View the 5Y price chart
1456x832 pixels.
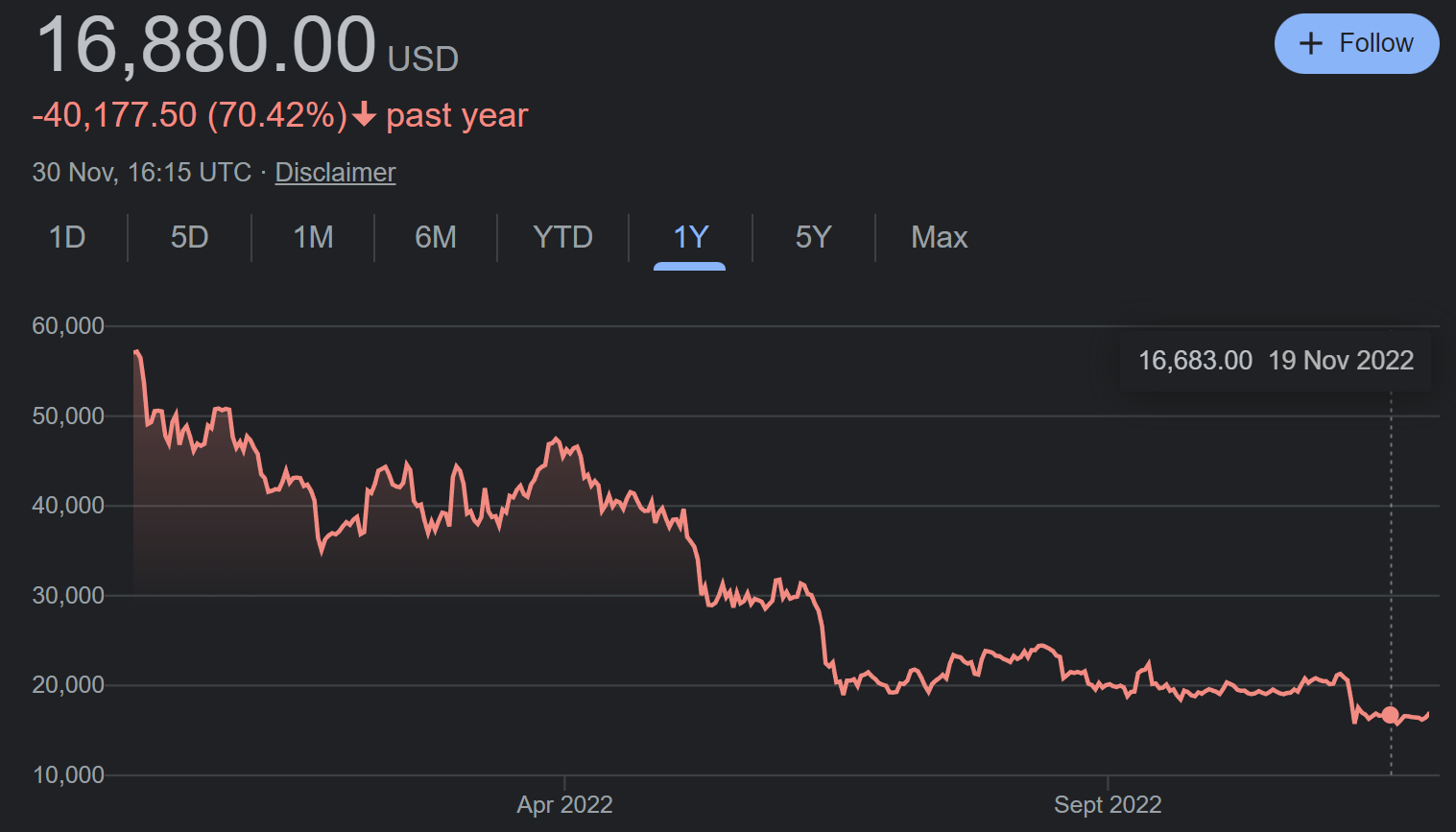[x=813, y=237]
